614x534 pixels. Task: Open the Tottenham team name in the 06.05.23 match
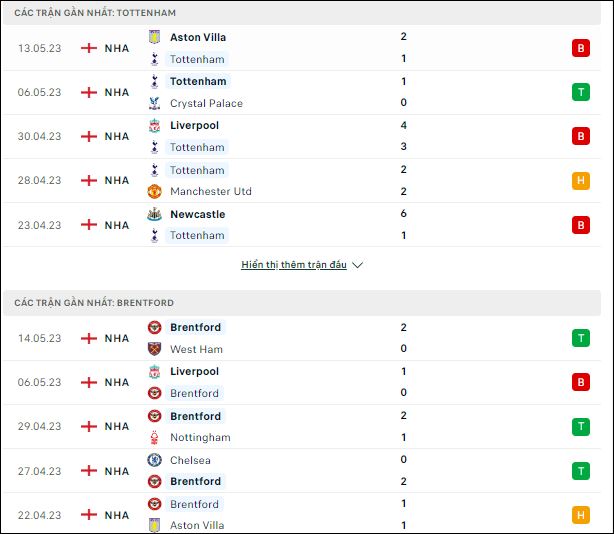(x=198, y=81)
